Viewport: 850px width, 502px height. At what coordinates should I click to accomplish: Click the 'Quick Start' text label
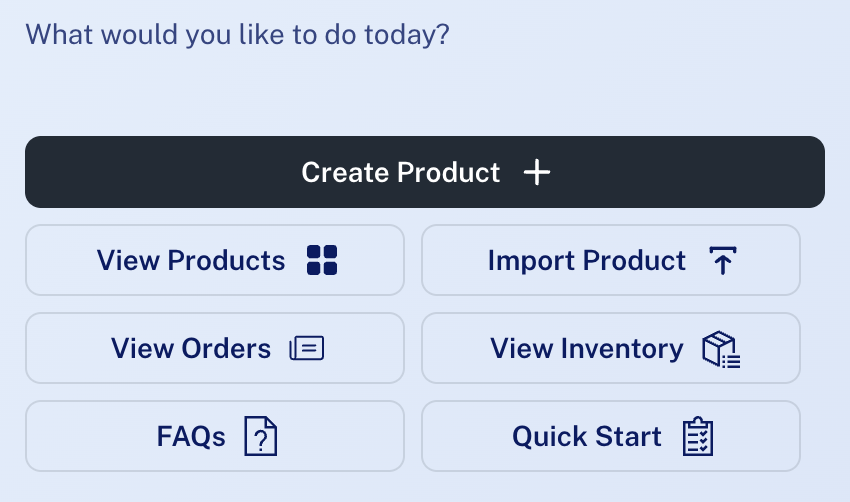(587, 436)
